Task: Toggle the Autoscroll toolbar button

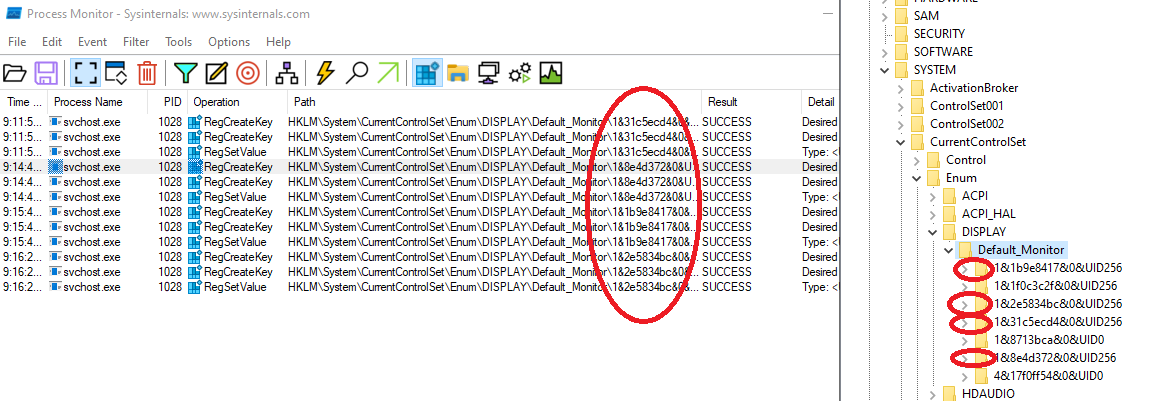Action: click(x=115, y=73)
